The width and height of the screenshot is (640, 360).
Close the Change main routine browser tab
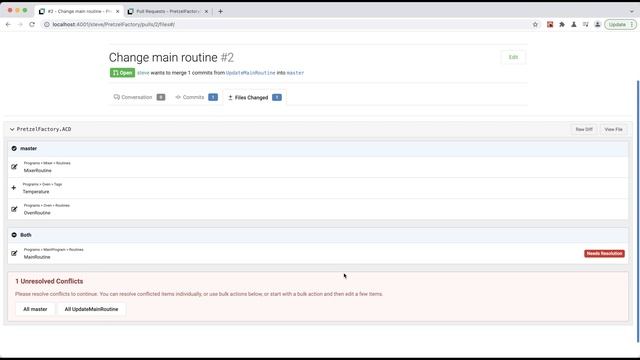[x=118, y=11]
